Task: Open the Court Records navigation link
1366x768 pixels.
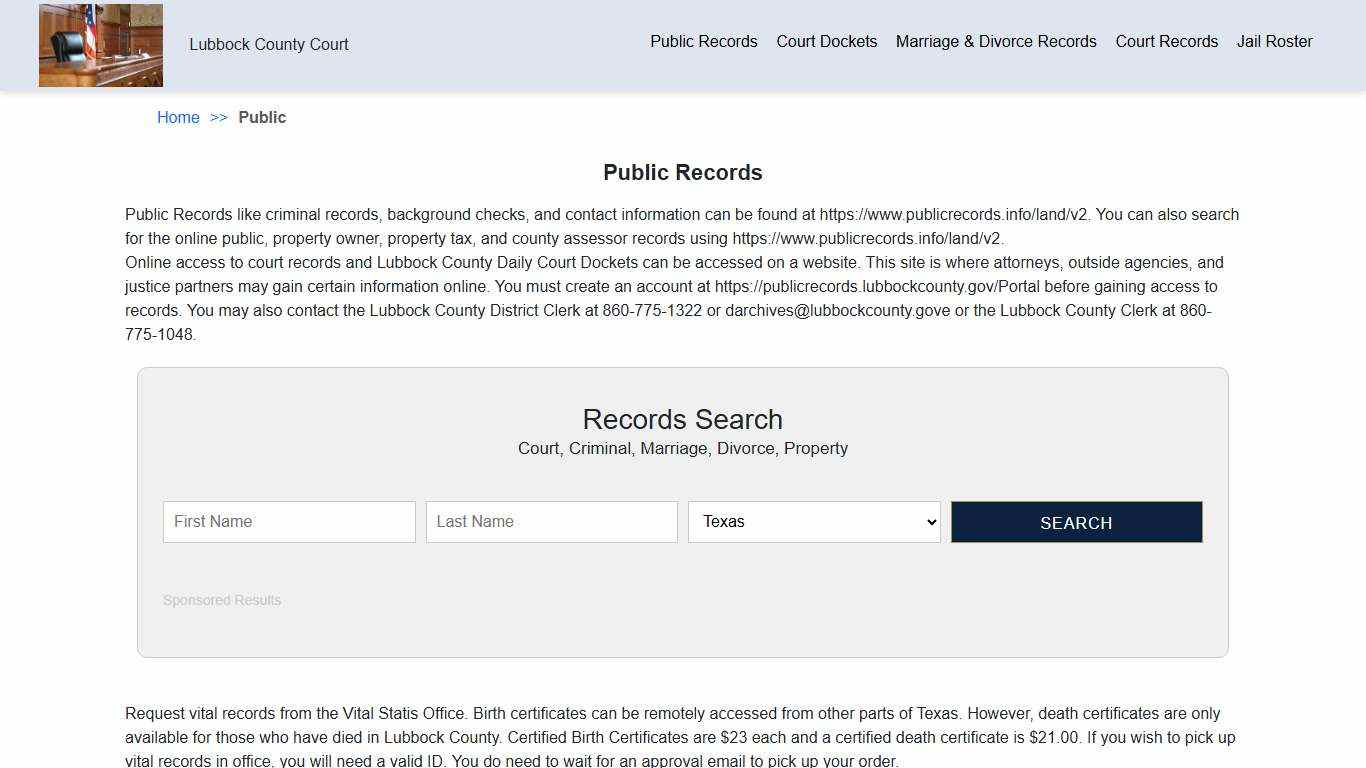Action: 1166,41
